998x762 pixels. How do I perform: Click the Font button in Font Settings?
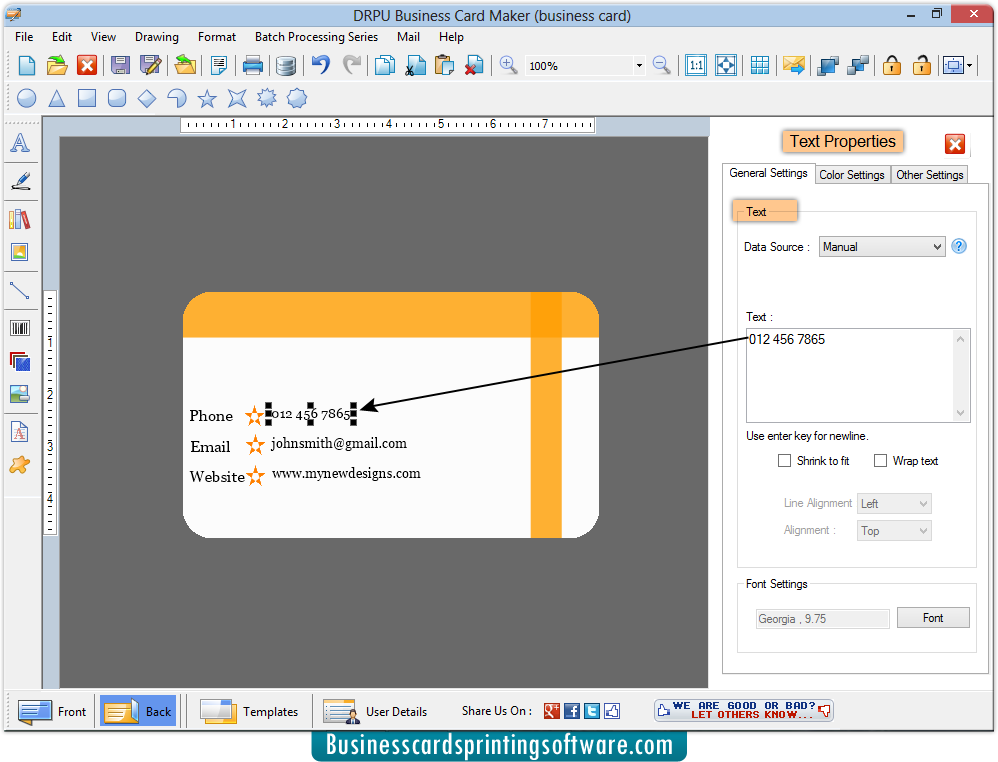point(932,618)
